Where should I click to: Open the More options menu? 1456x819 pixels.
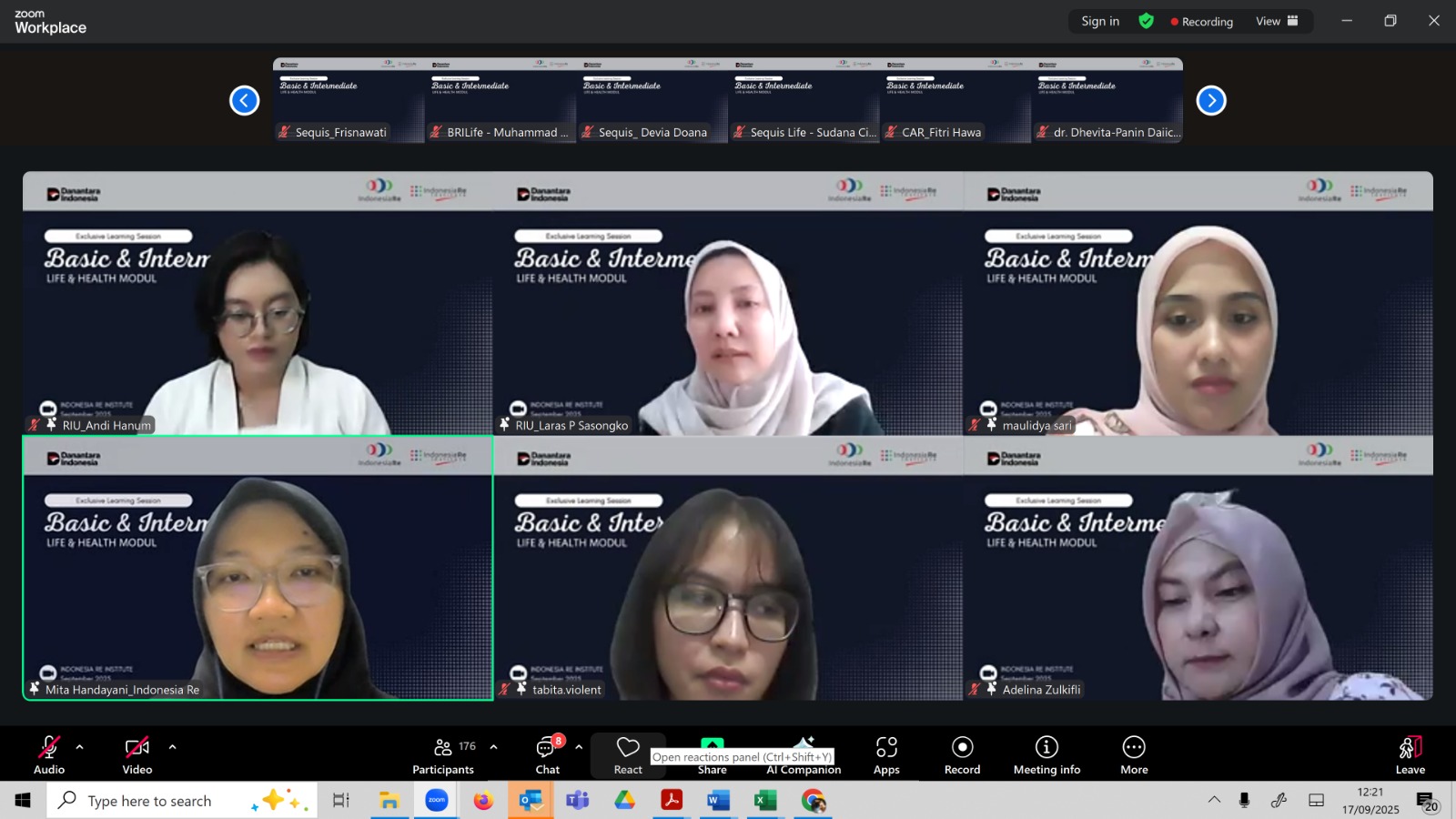1134,754
